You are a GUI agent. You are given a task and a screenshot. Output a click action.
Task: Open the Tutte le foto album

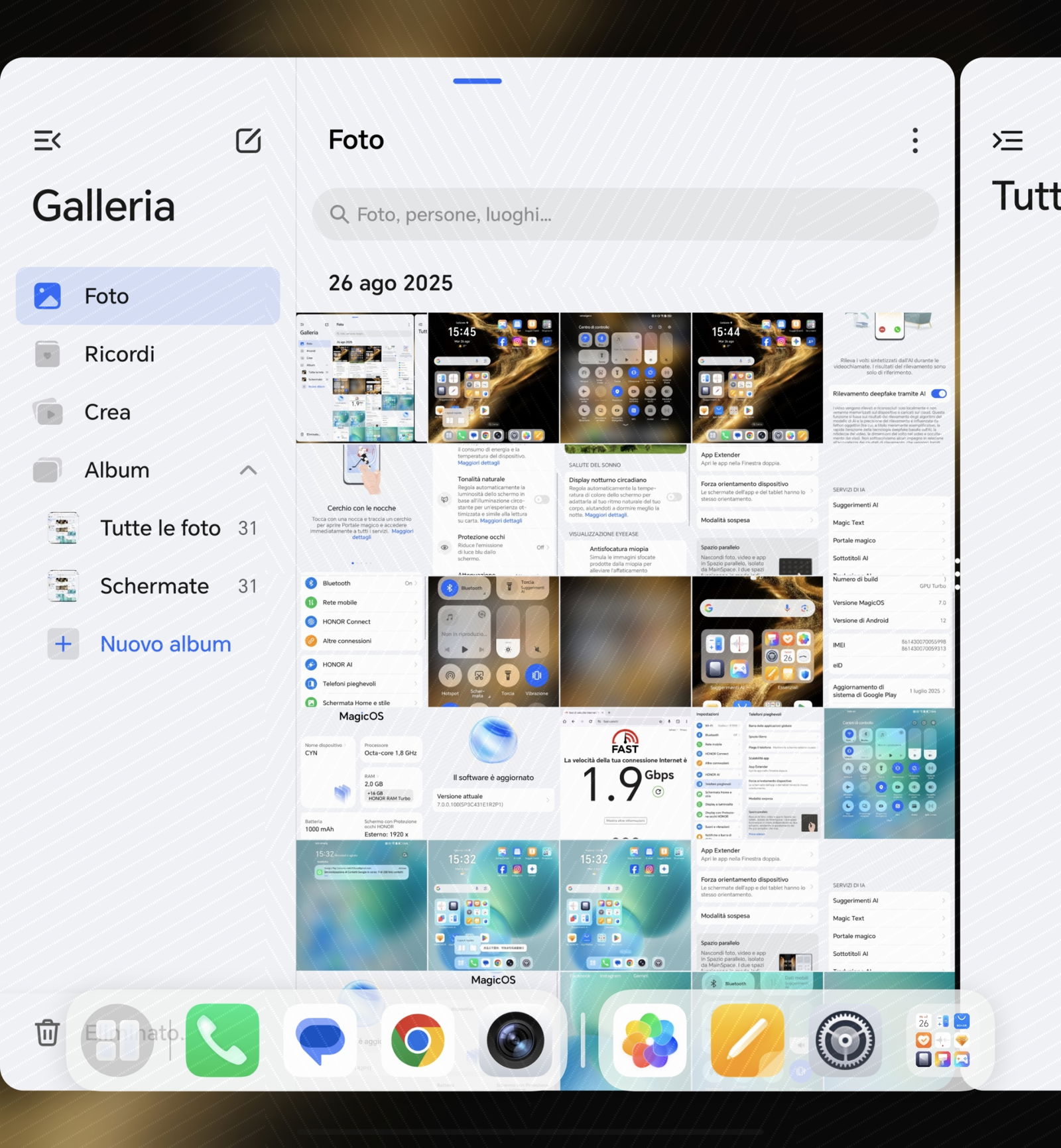coord(160,528)
